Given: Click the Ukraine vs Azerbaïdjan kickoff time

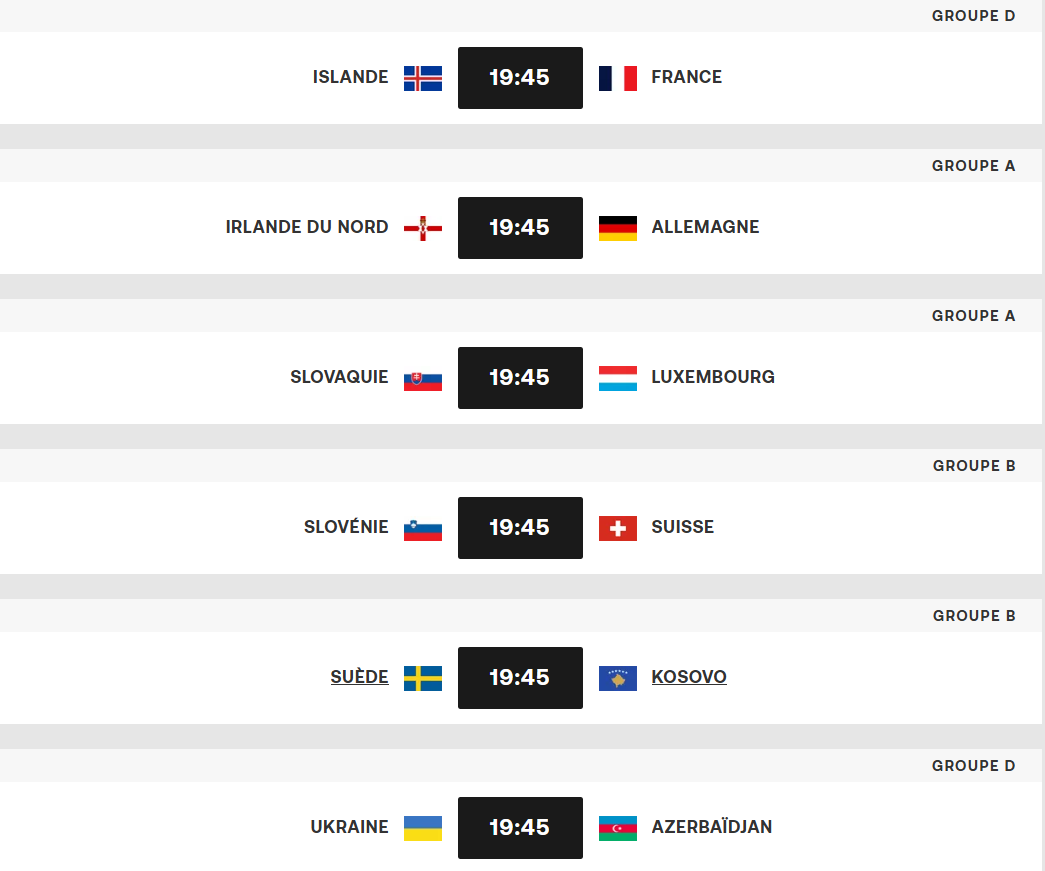Looking at the screenshot, I should click(520, 828).
